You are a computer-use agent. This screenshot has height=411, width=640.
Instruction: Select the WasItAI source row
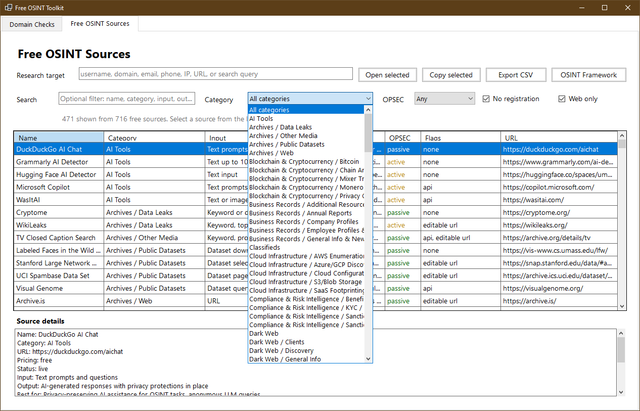coord(316,200)
